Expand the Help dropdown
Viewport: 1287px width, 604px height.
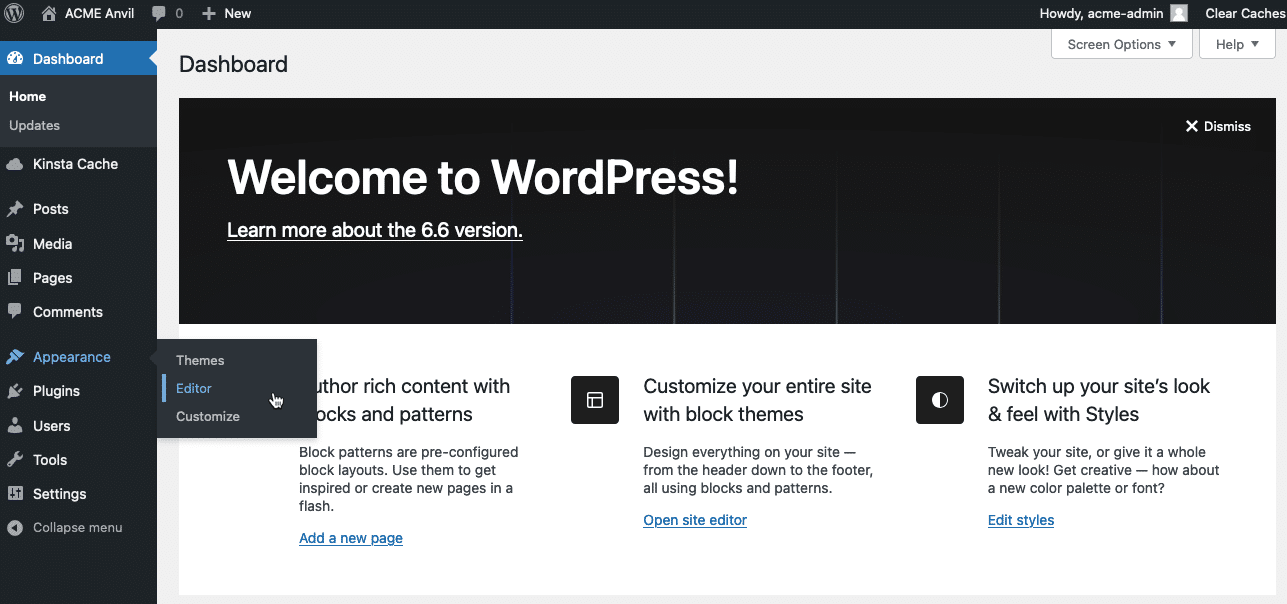click(1237, 44)
